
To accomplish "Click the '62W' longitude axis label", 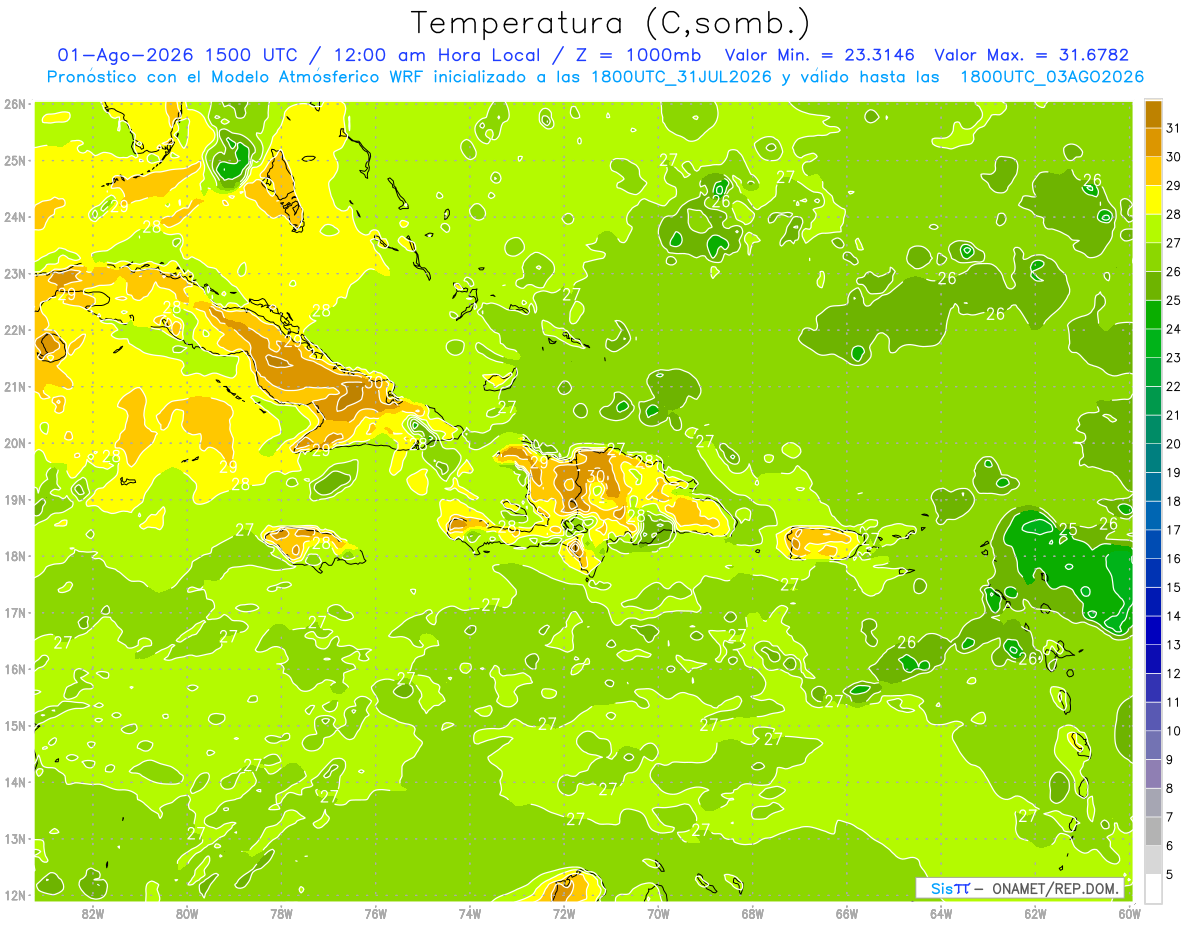I will 1035,913.
